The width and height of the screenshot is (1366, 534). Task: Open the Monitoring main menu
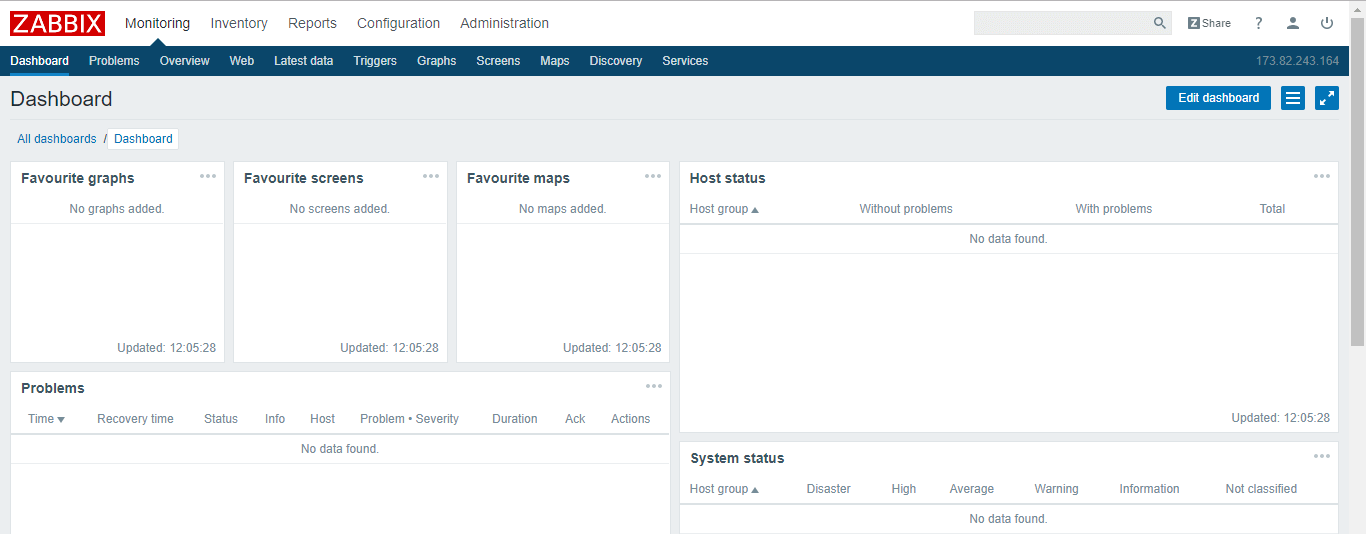157,23
